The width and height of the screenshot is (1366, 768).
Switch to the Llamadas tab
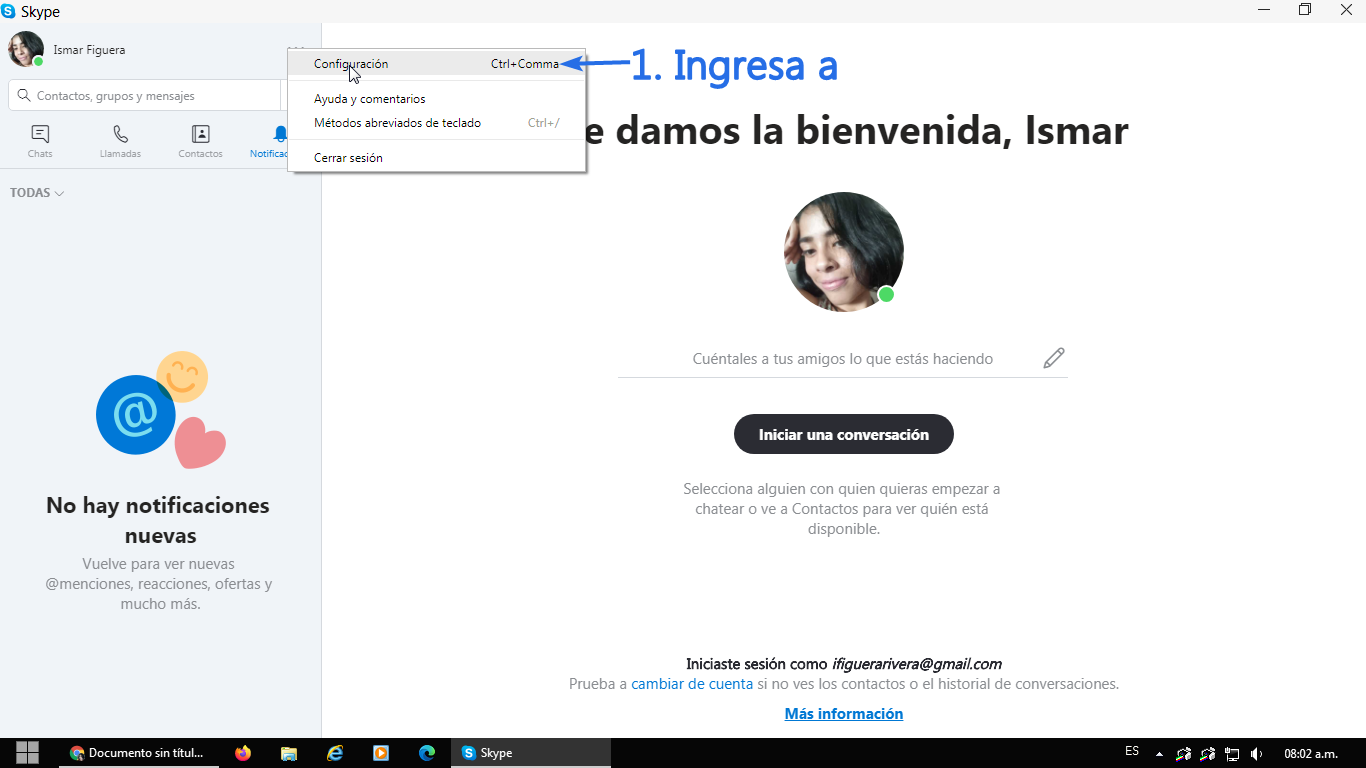pyautogui.click(x=120, y=141)
